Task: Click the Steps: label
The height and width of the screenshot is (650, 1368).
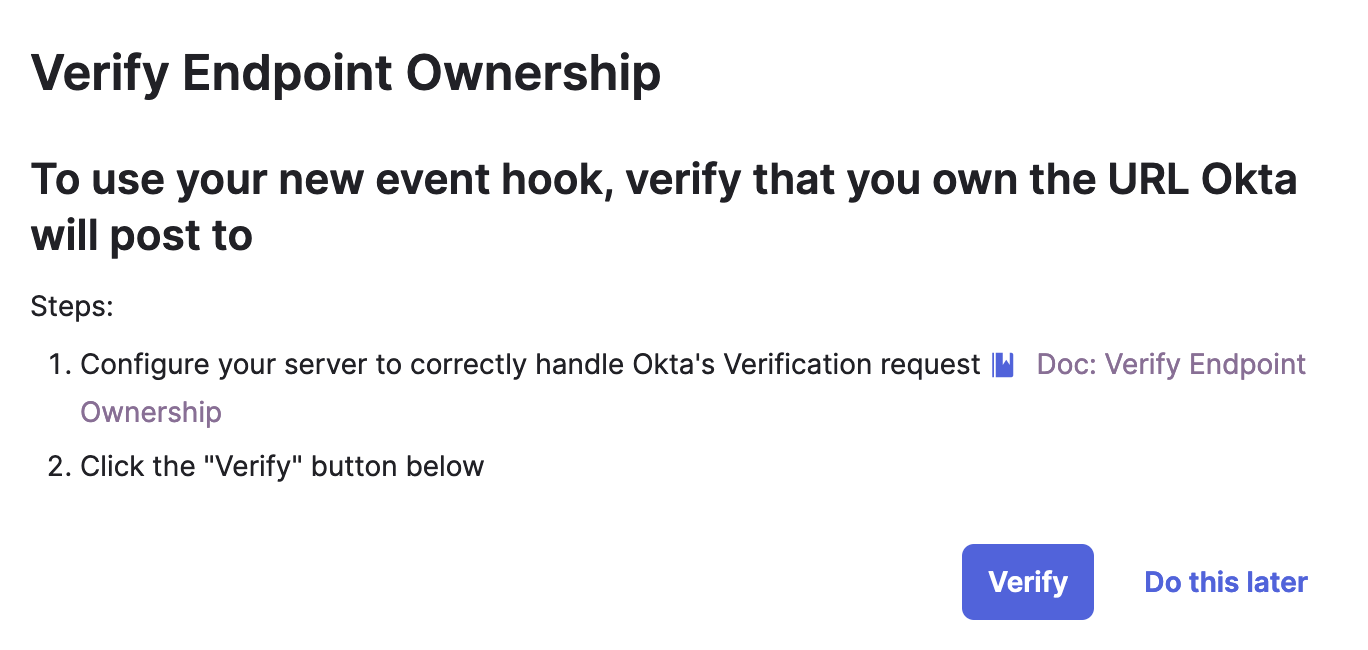Action: [72, 305]
